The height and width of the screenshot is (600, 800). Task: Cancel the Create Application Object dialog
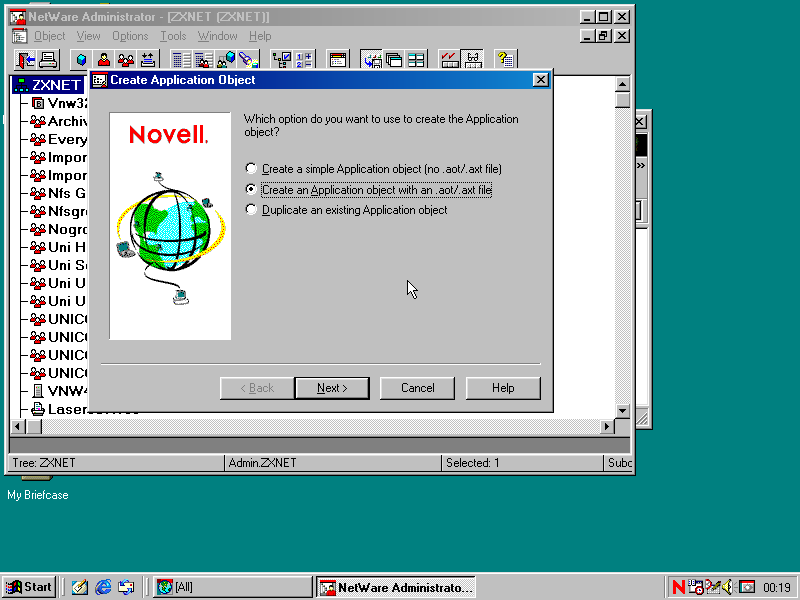[x=417, y=388]
